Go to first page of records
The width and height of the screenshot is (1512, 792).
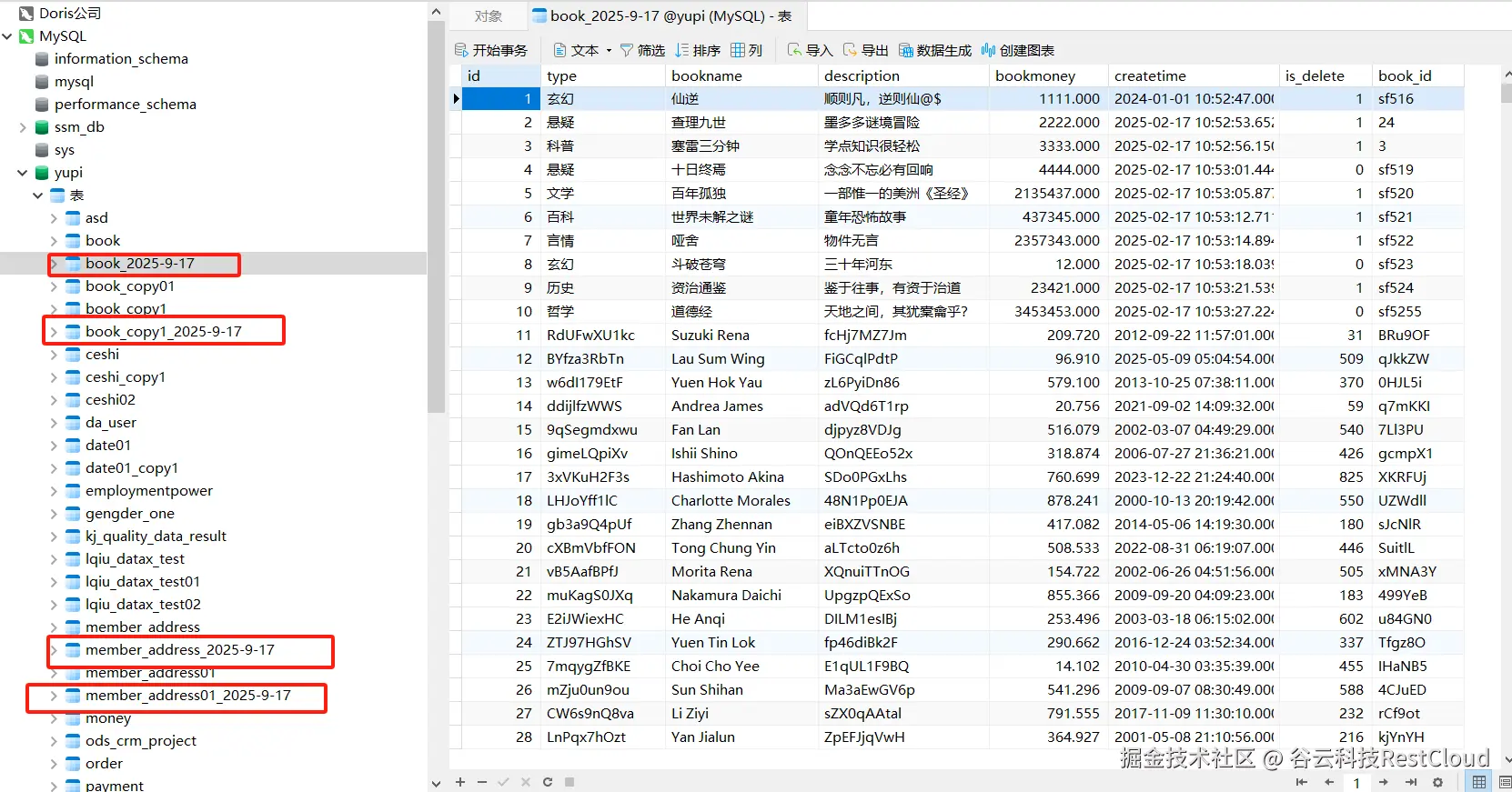click(x=1302, y=782)
